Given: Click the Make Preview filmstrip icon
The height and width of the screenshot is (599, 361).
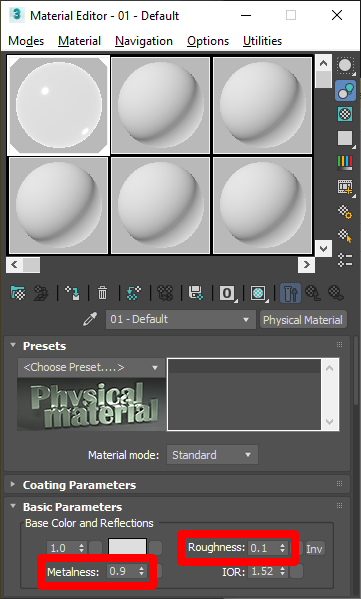Looking at the screenshot, I should point(346,188).
